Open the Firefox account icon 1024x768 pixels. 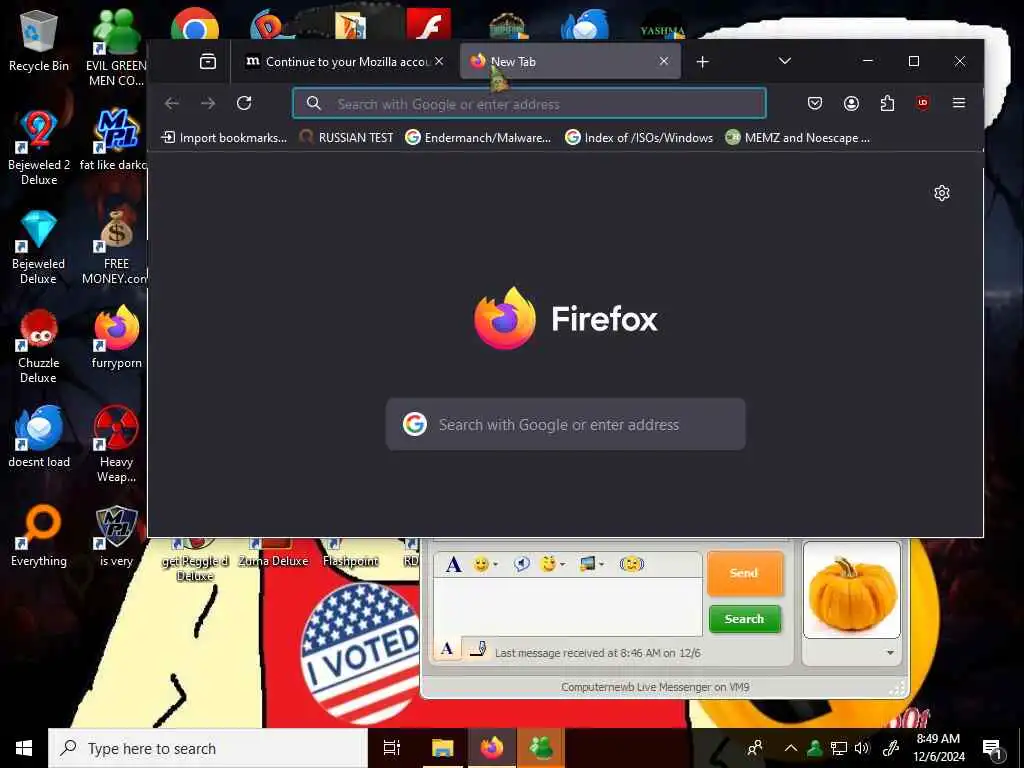point(851,103)
